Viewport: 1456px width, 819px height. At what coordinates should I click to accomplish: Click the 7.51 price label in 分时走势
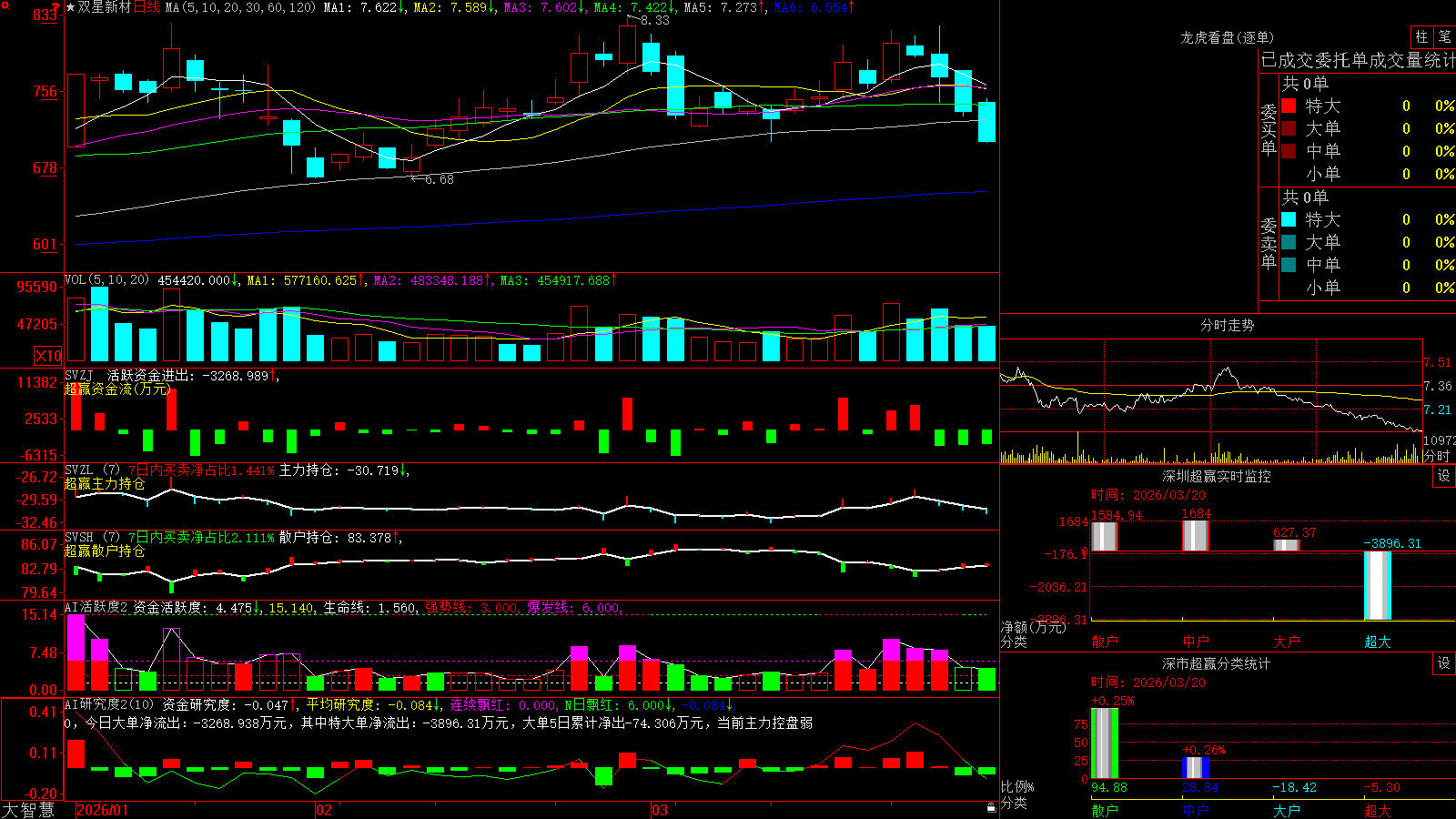pyautogui.click(x=1437, y=362)
